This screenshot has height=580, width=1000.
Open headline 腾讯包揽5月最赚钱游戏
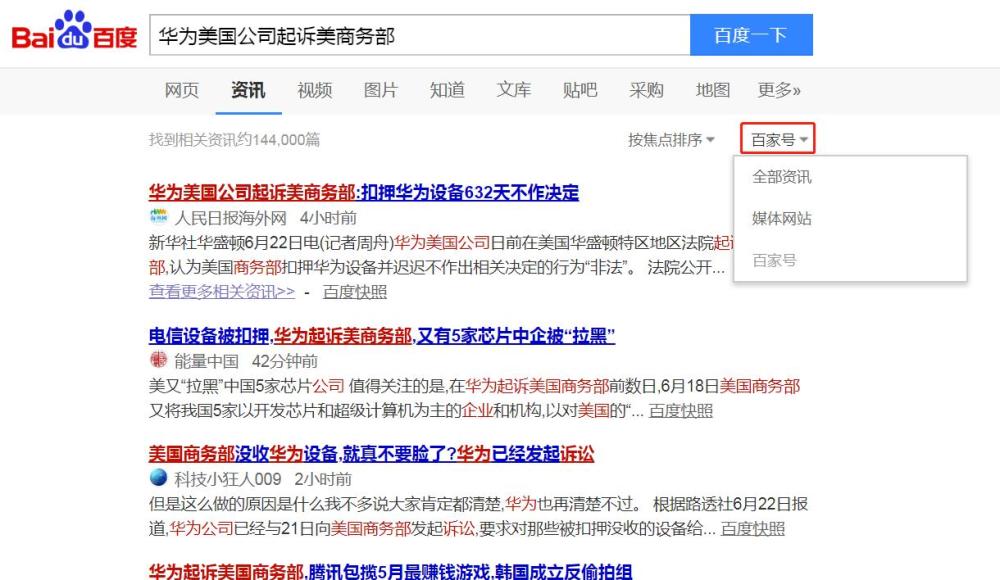pos(390,572)
